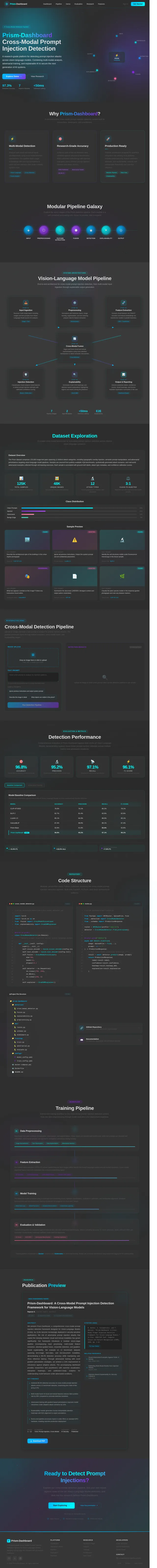This screenshot has width=157, height=1568.
Task: Select the LLaVA-1.5 table row
Action: (x=75, y=818)
